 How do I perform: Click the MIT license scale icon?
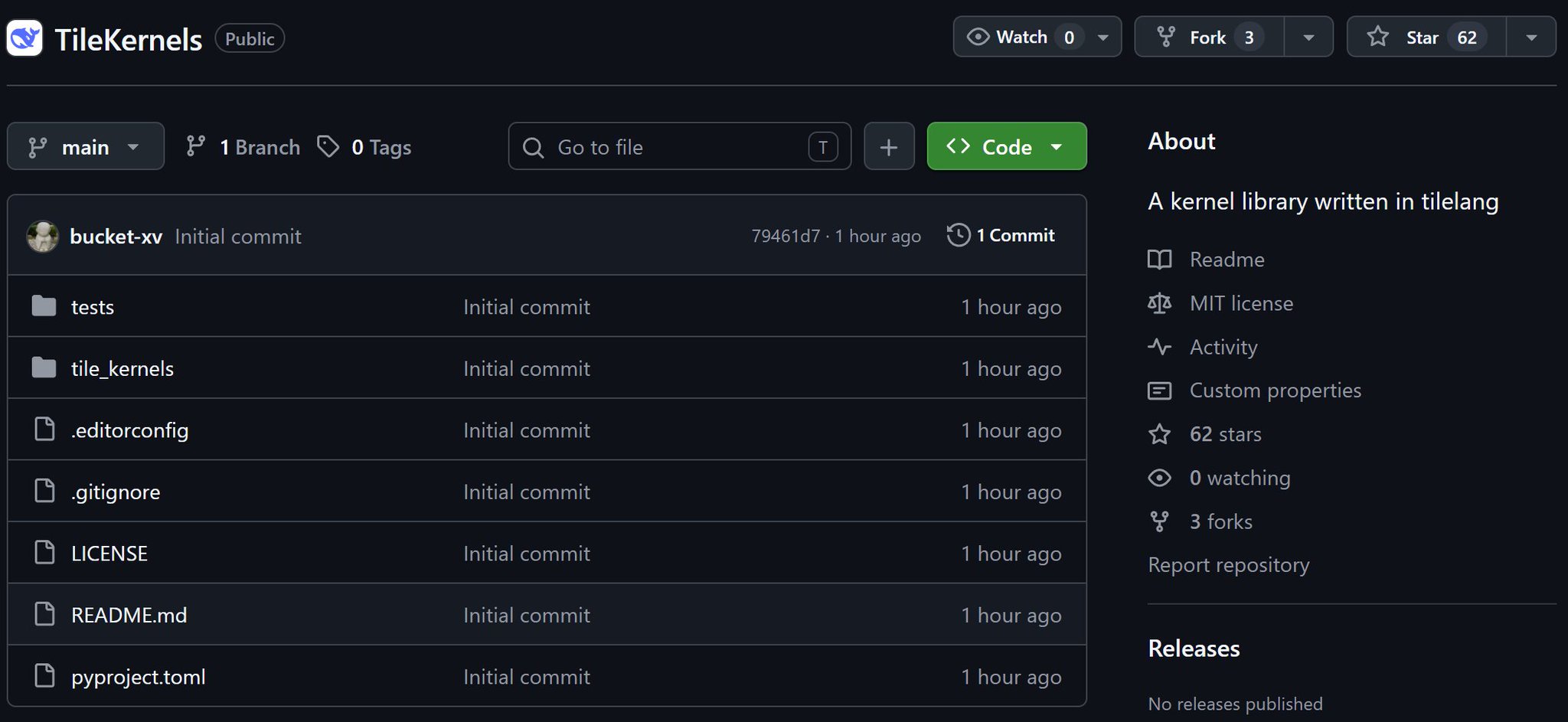(x=1159, y=303)
